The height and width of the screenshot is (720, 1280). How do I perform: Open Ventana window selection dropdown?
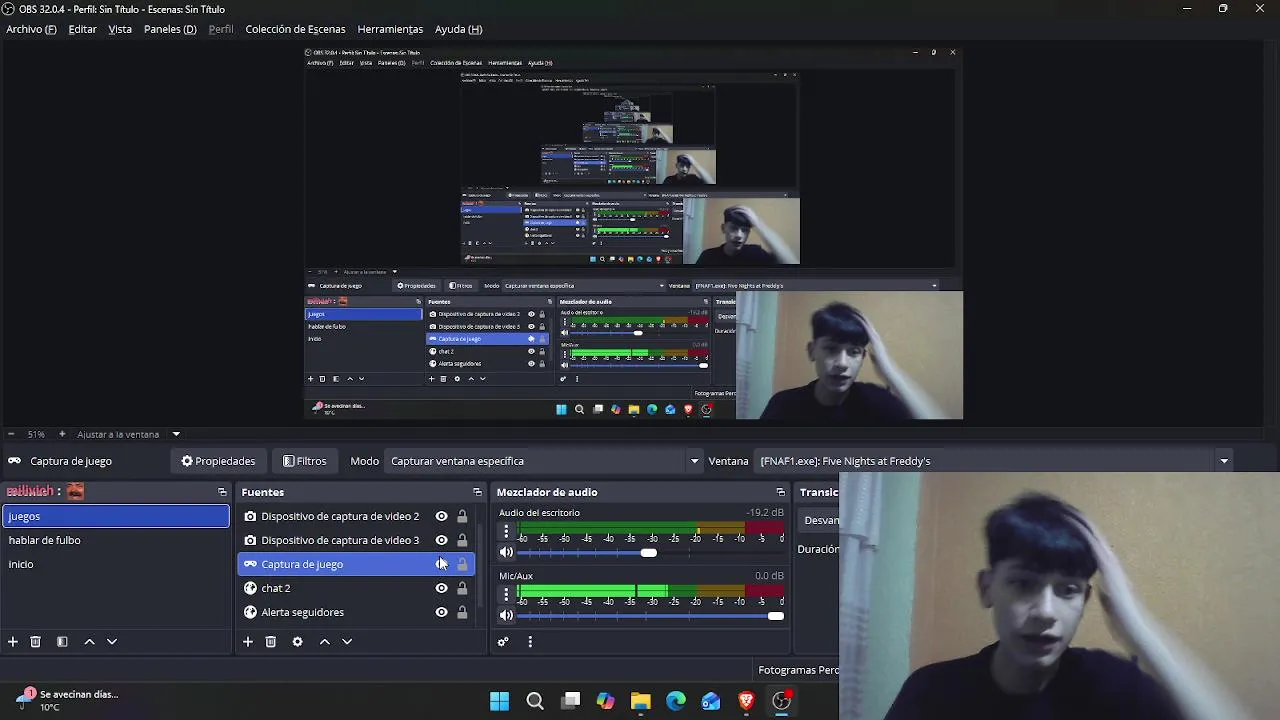click(994, 461)
